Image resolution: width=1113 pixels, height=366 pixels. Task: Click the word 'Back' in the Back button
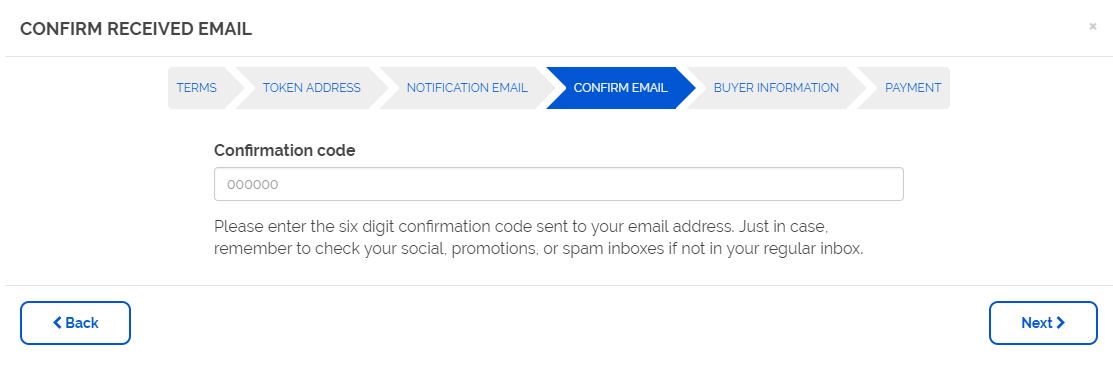coord(82,323)
